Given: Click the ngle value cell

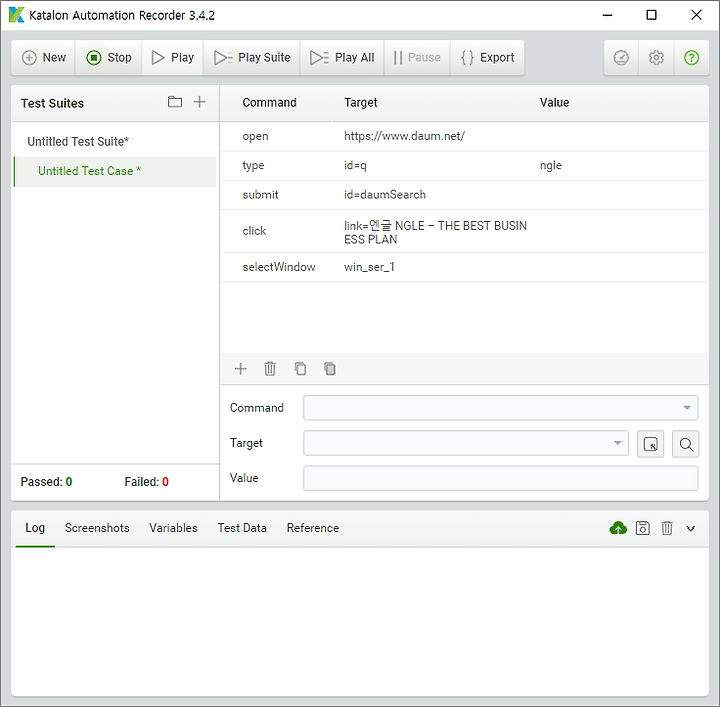Looking at the screenshot, I should (551, 166).
